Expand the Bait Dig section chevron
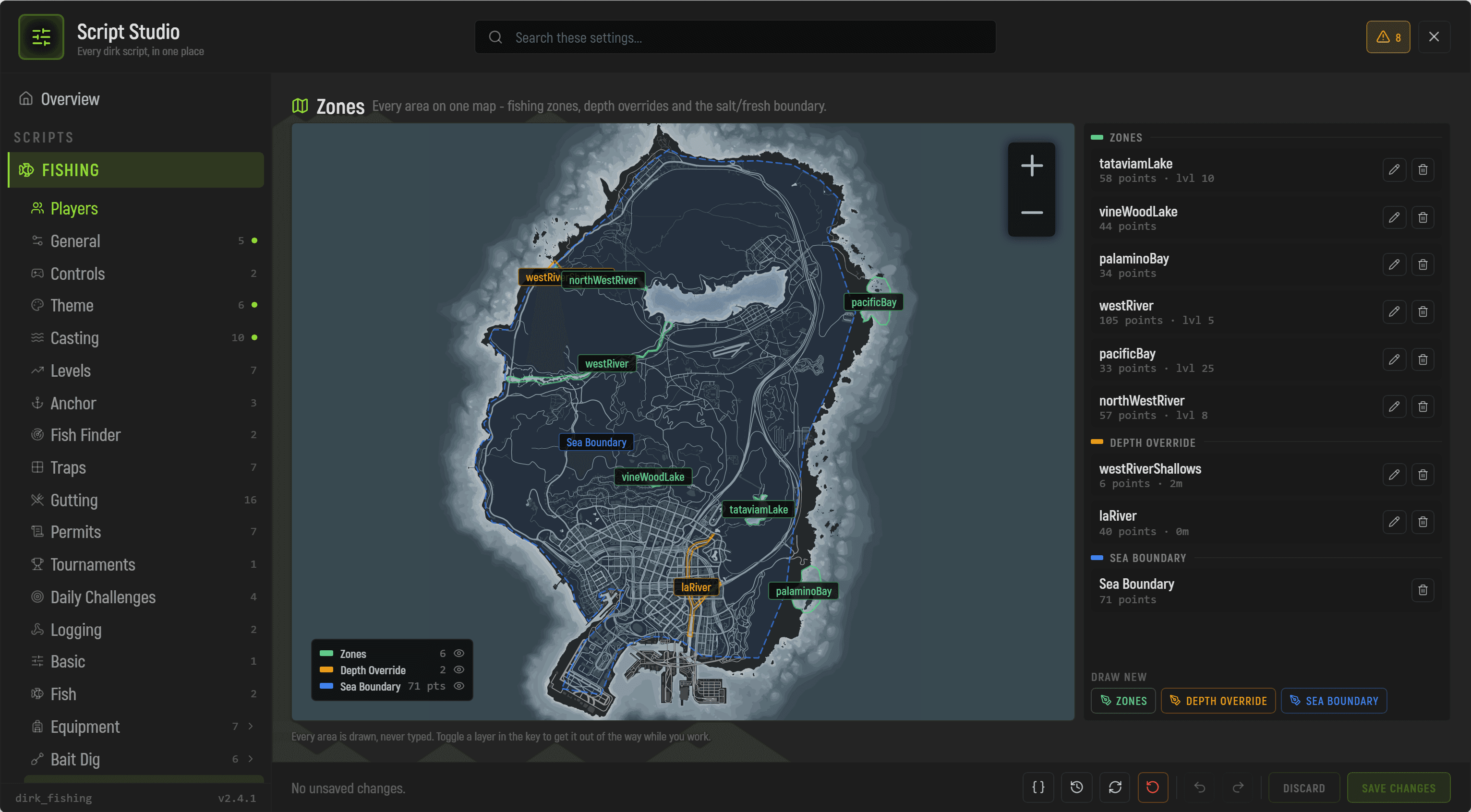Viewport: 1471px width, 812px height. [250, 759]
